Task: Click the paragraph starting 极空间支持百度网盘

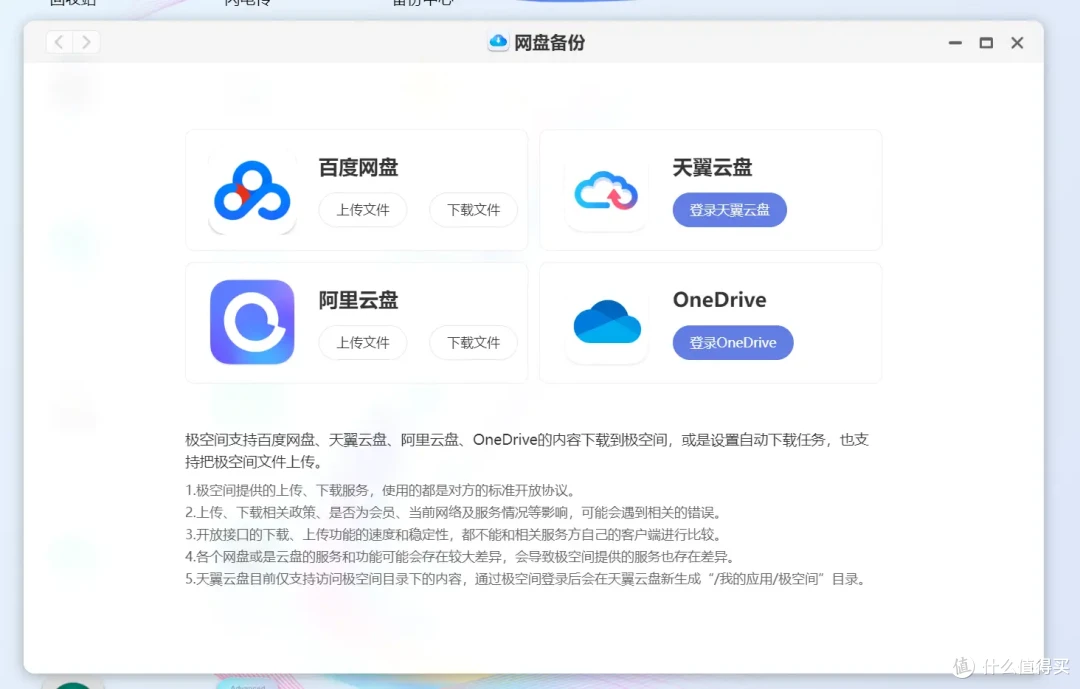Action: tap(527, 451)
